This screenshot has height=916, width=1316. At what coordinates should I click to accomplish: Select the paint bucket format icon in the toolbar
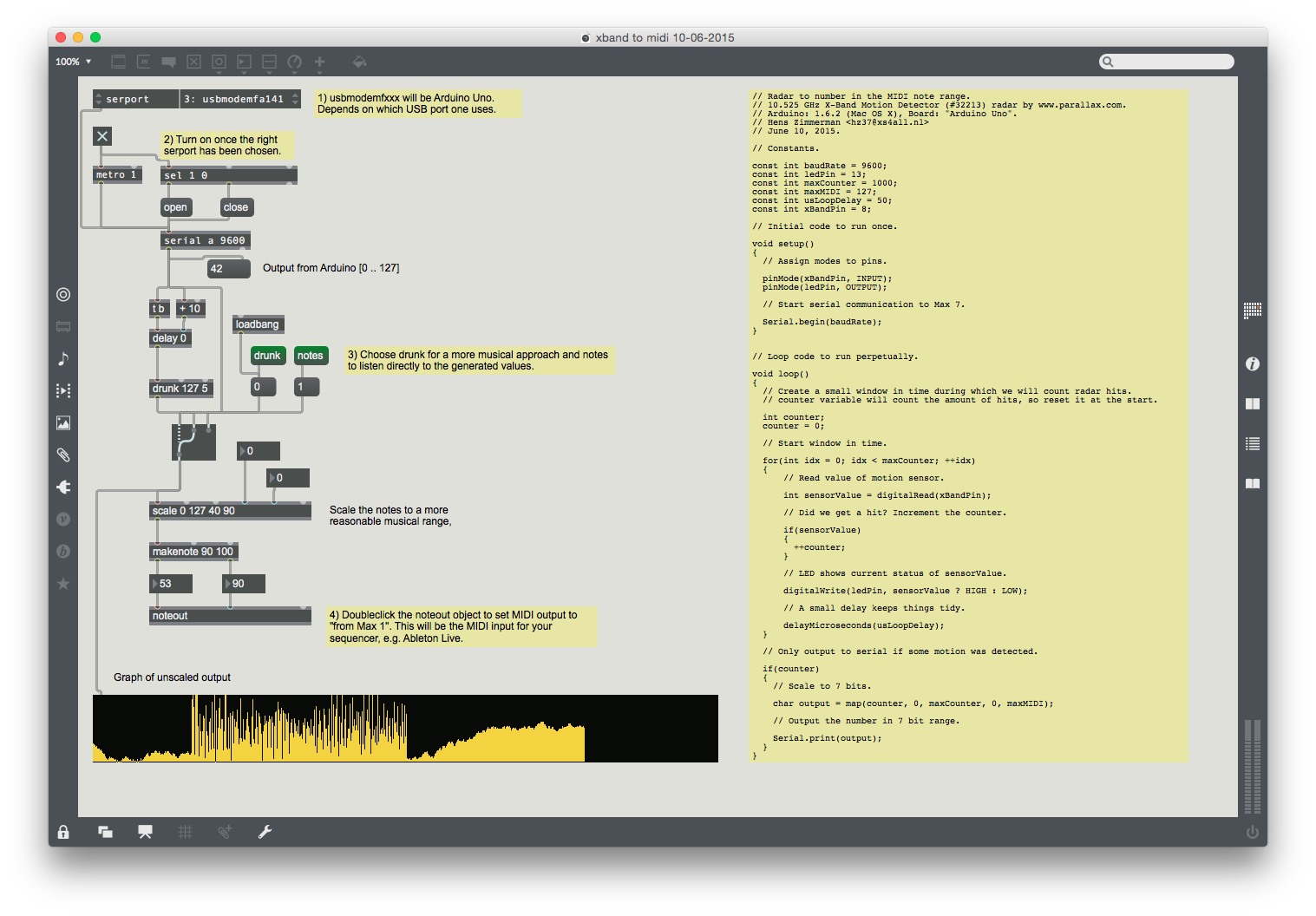[x=359, y=62]
